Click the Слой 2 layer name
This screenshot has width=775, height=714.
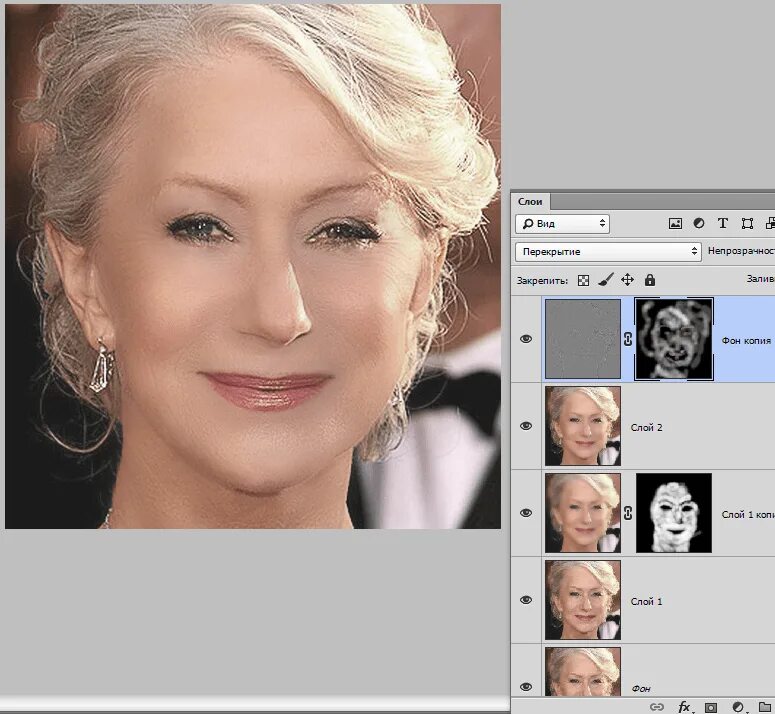[x=646, y=427]
